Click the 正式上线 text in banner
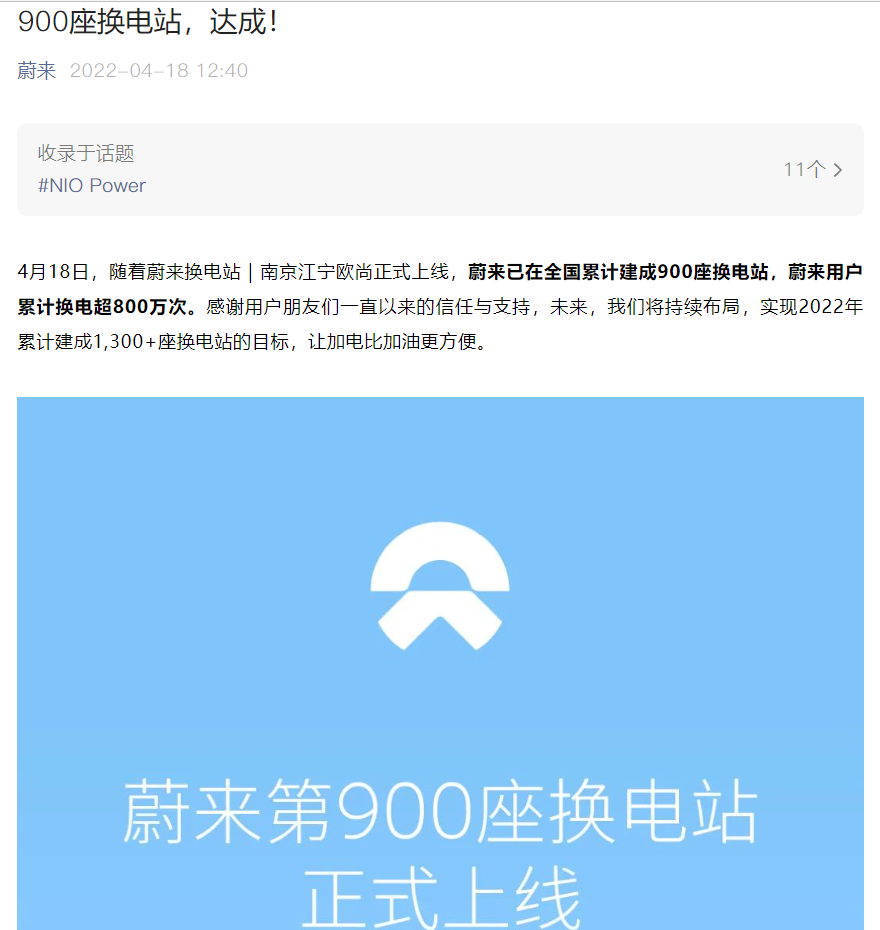The width and height of the screenshot is (880, 930). tap(441, 896)
